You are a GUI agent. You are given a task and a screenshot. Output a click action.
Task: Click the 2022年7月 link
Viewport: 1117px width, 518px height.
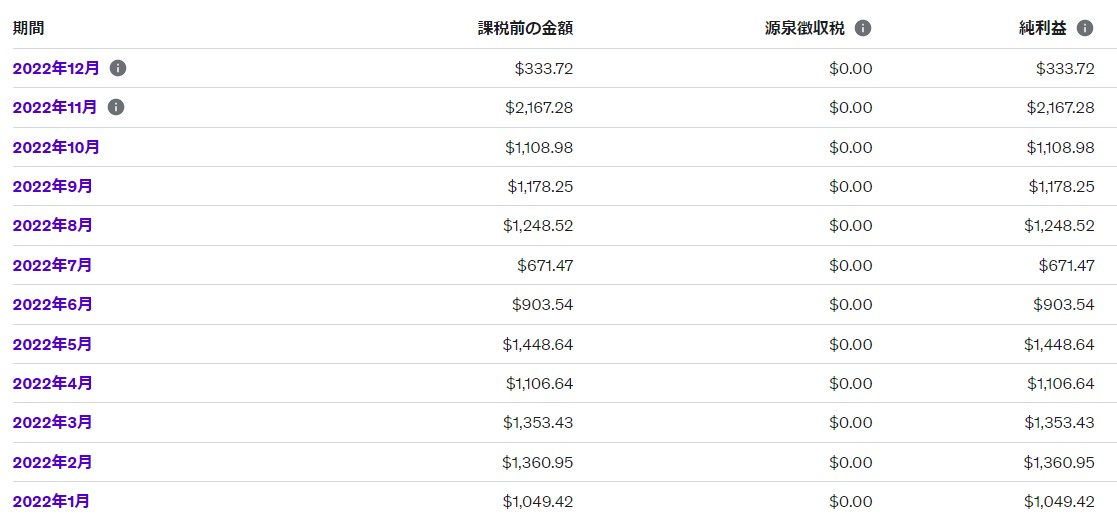click(52, 265)
